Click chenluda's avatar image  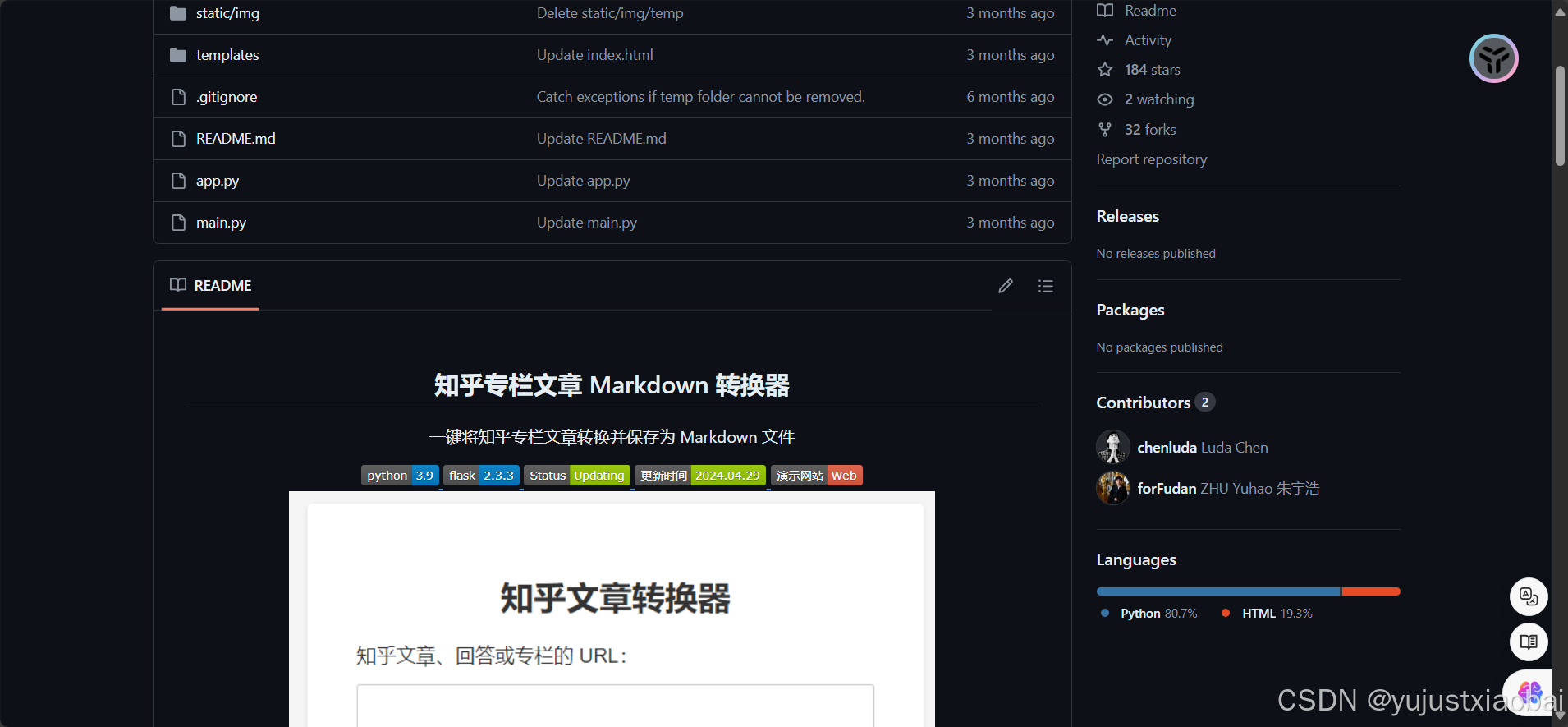point(1113,447)
